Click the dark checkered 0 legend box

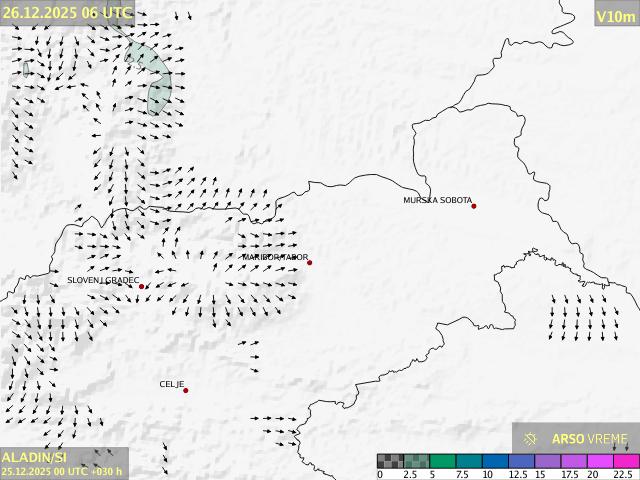[x=390, y=461]
